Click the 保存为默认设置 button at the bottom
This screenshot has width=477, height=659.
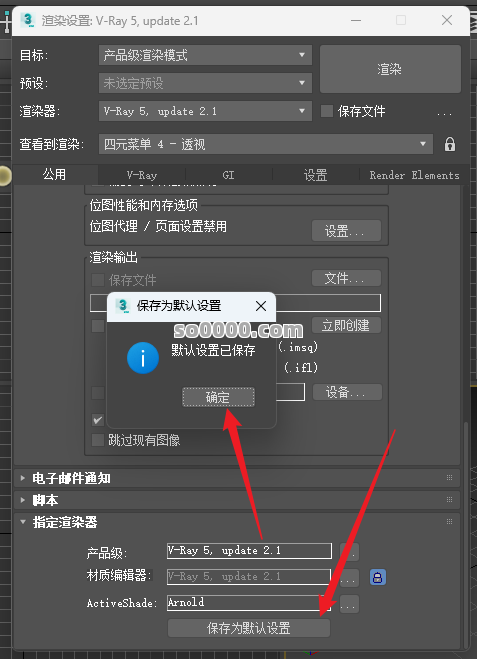[249, 628]
